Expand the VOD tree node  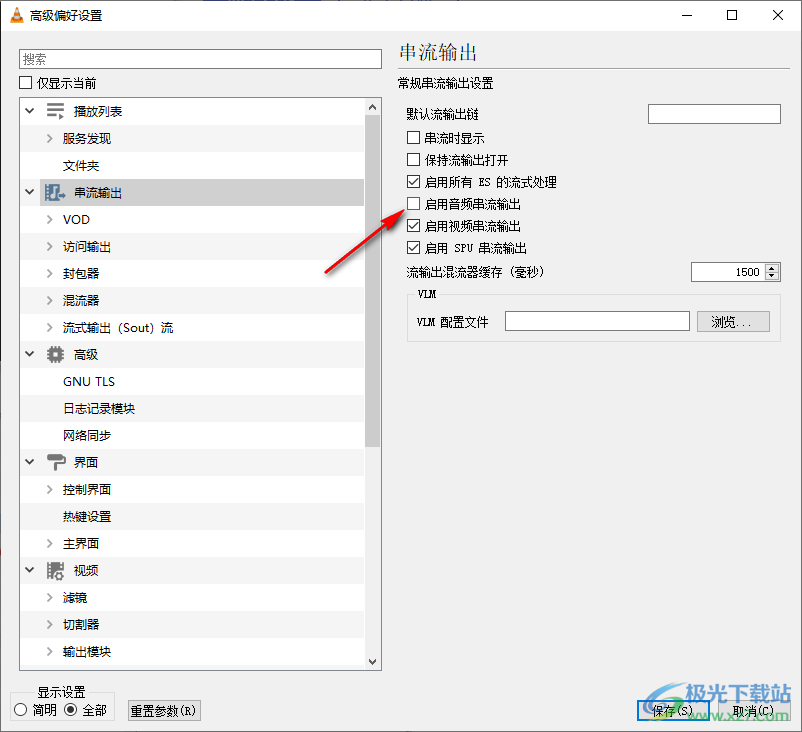click(50, 219)
